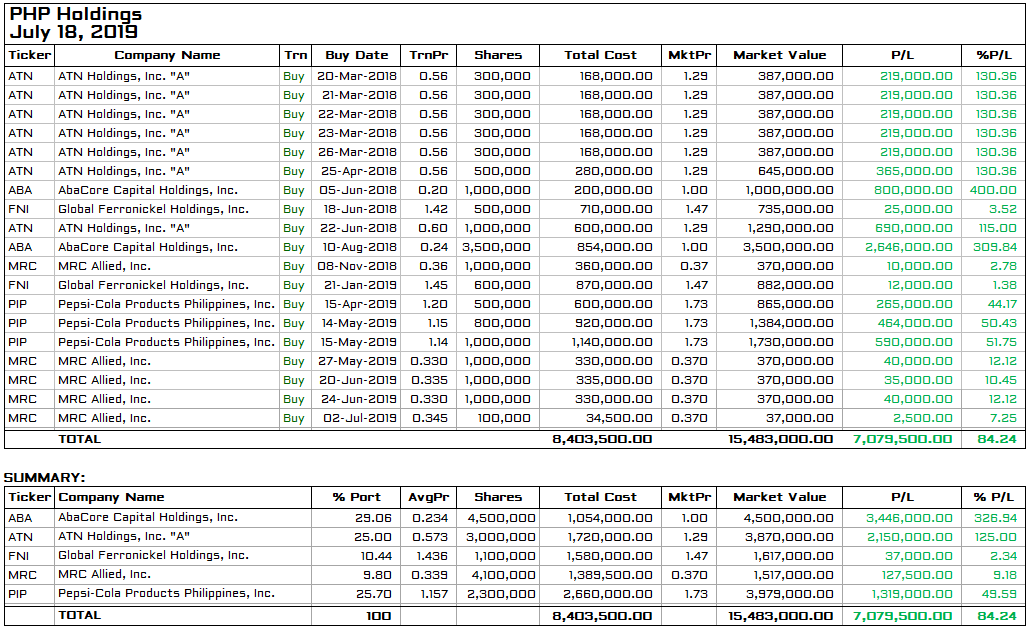Click the Trn column header
The height and width of the screenshot is (631, 1031).
295,55
